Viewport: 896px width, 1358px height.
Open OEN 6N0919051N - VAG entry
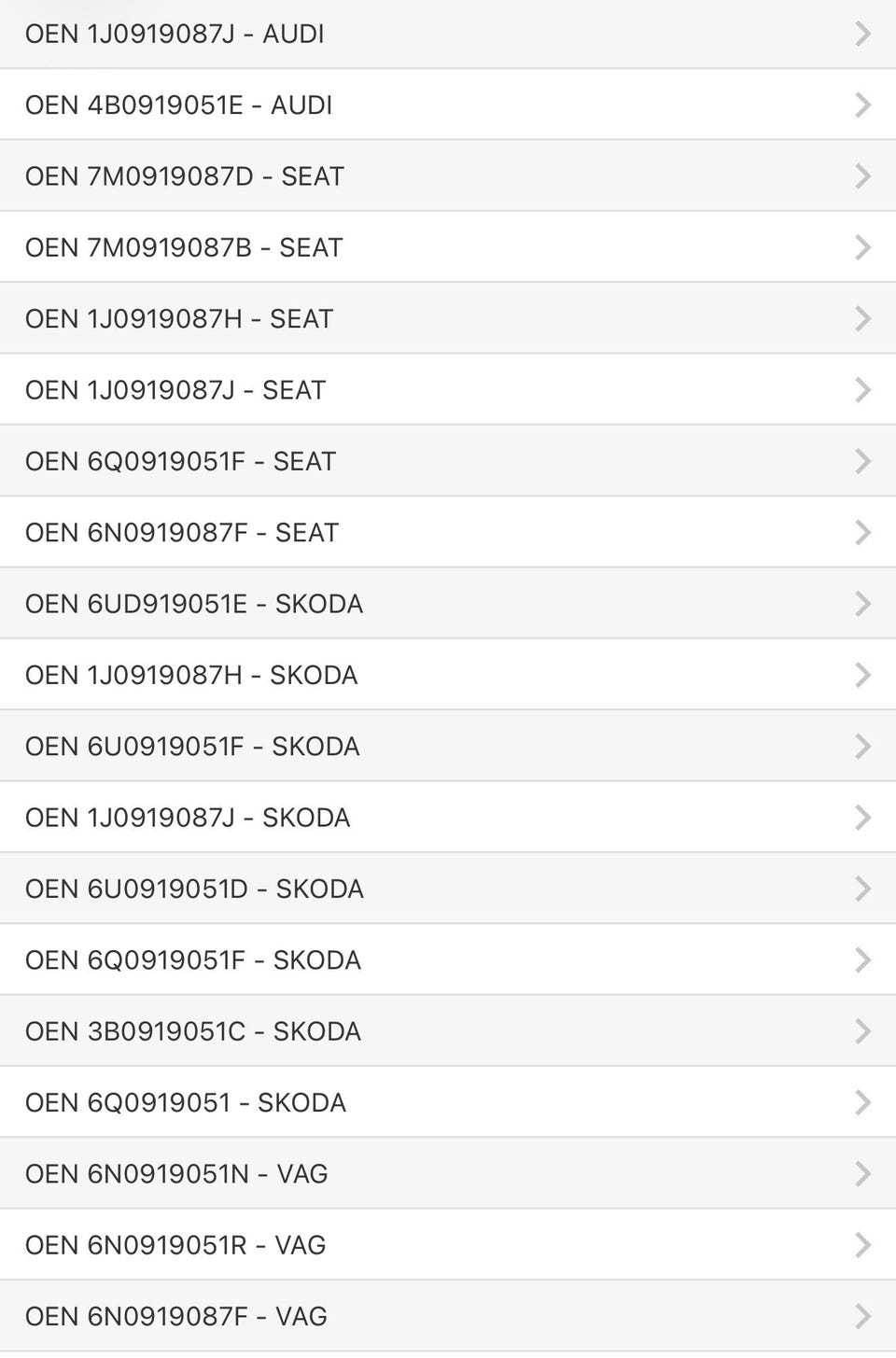tap(176, 1174)
